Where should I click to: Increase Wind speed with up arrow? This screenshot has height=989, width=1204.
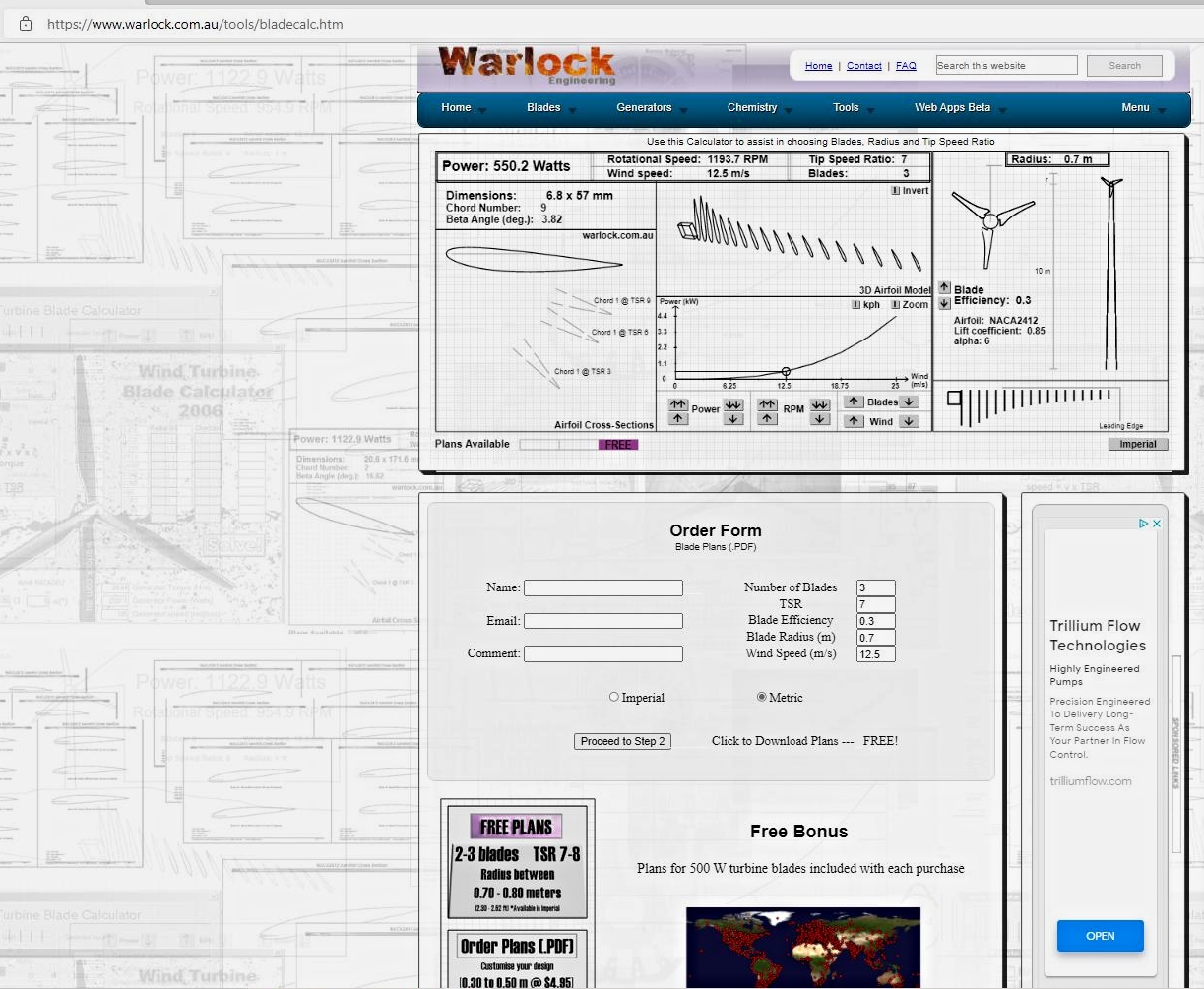coord(854,421)
